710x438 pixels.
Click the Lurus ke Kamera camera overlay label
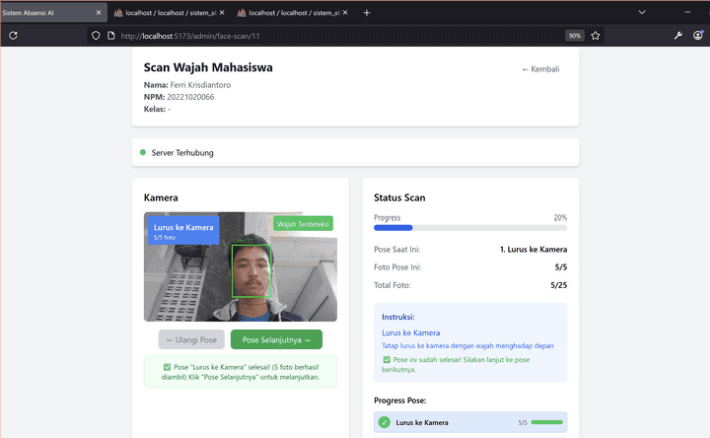[x=183, y=231]
